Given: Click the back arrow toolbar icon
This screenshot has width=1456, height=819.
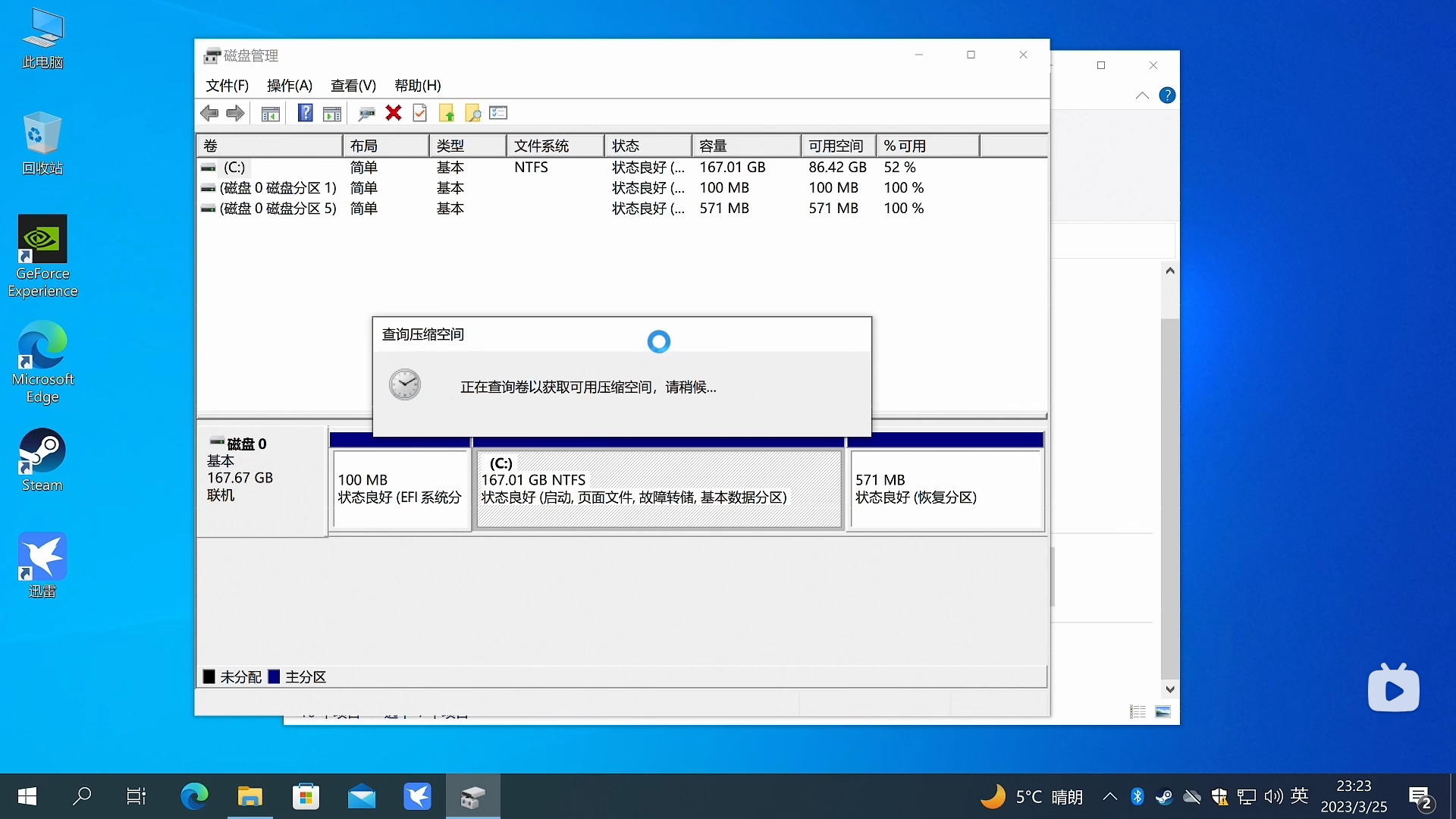Looking at the screenshot, I should coord(209,114).
